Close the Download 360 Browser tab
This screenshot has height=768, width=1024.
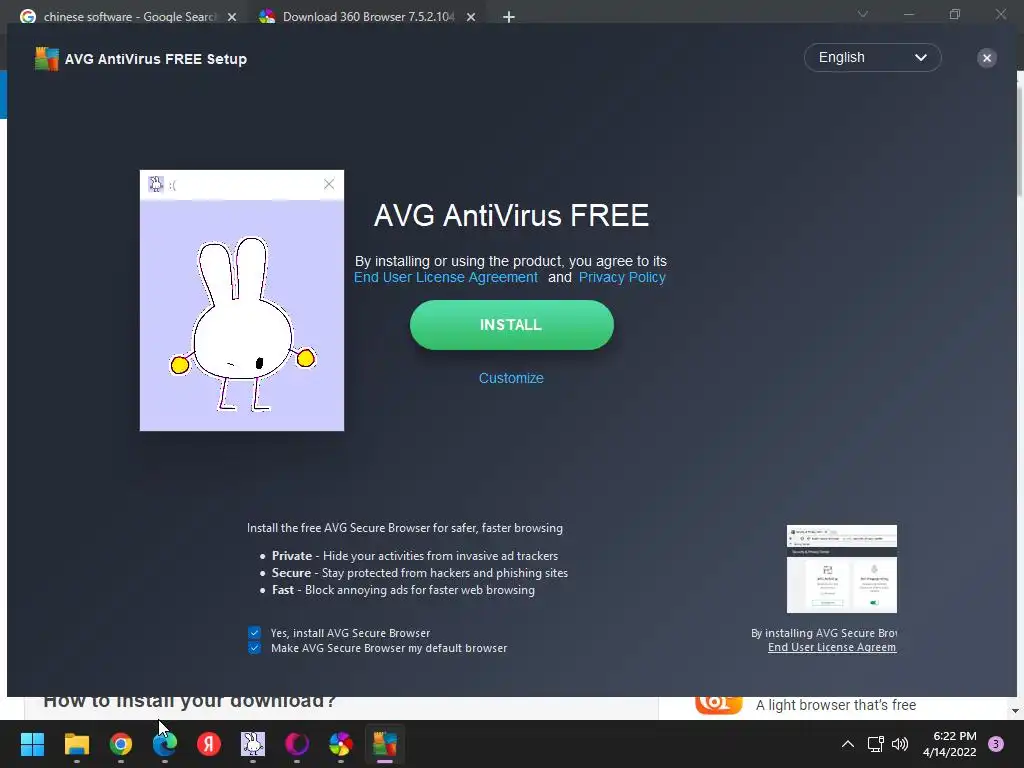[x=471, y=17]
